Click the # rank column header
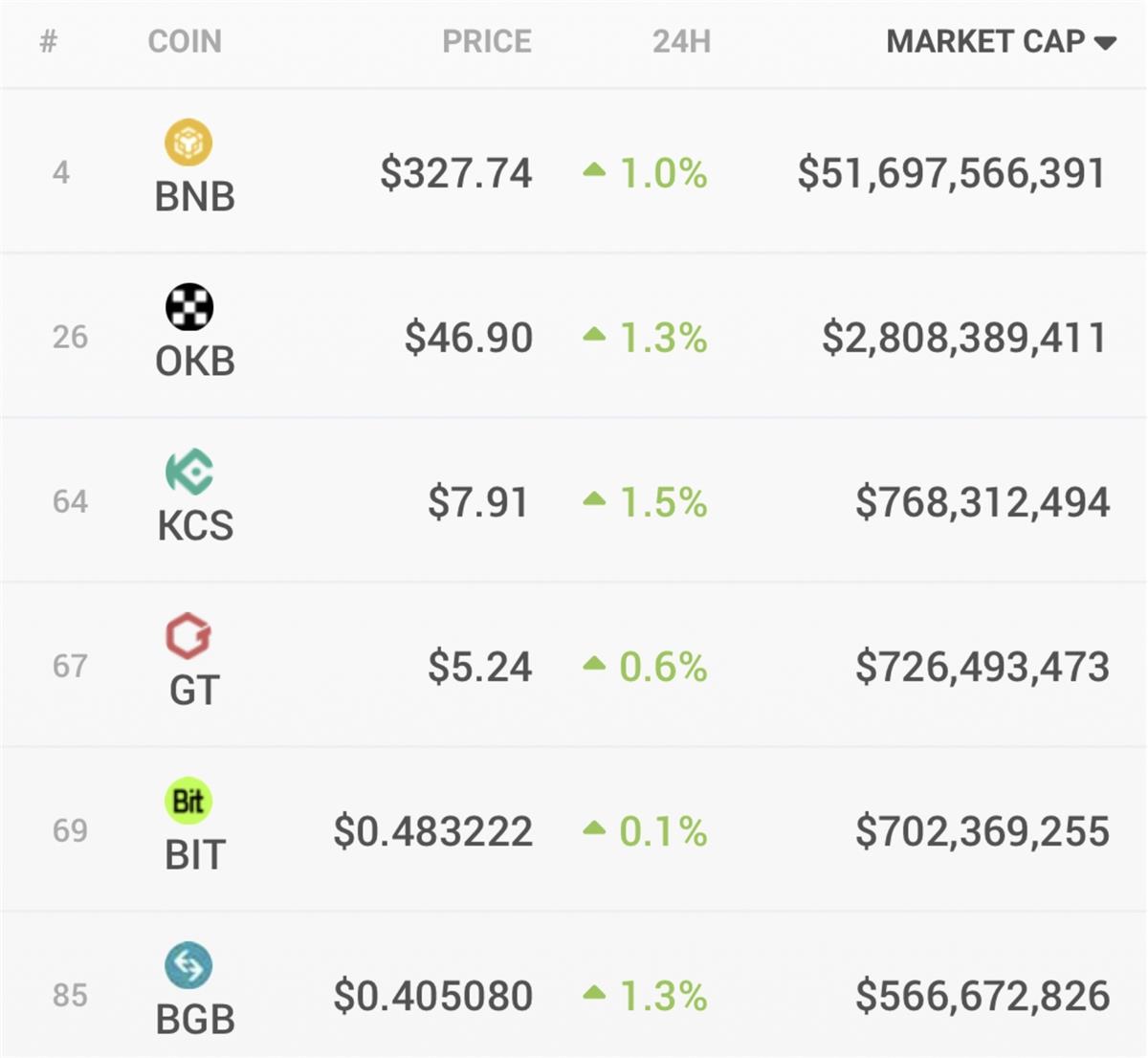 click(x=49, y=42)
